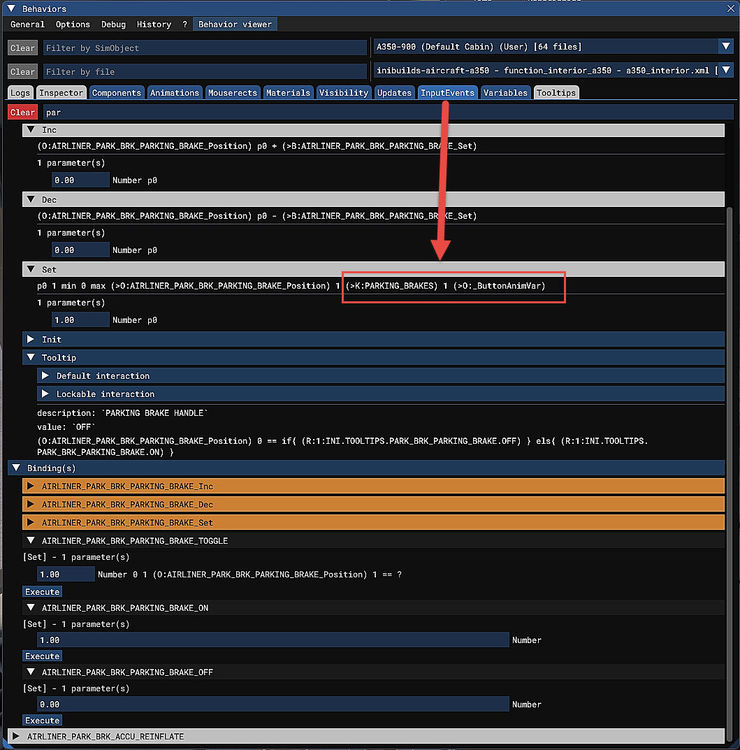The height and width of the screenshot is (750, 740).
Task: Clear the Filter by SimObject field
Action: [x=22, y=48]
